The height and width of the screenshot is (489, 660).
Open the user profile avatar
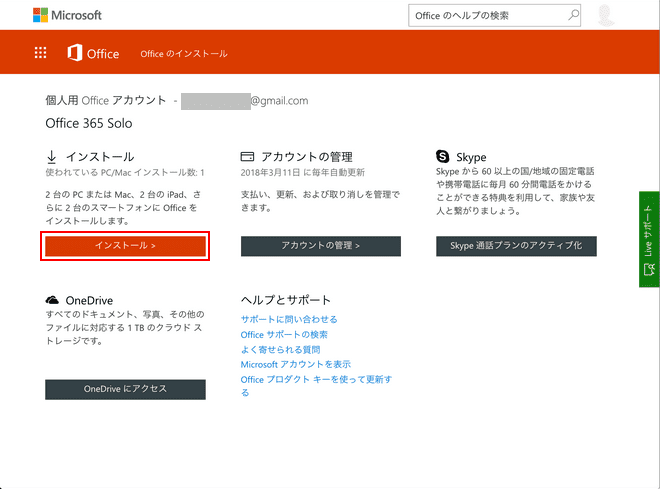click(x=606, y=16)
